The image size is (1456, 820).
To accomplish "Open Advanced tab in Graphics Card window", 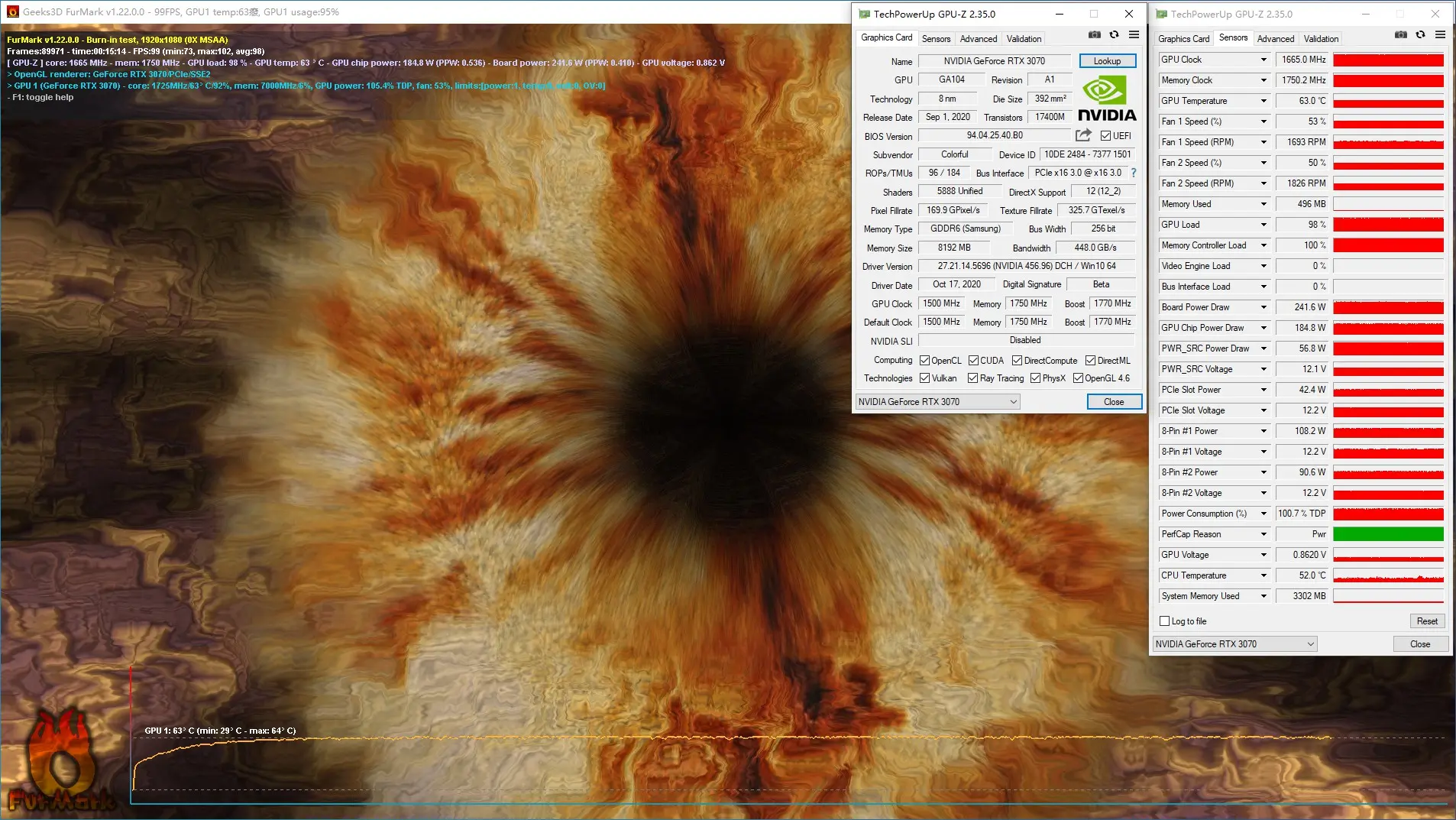I will (979, 39).
